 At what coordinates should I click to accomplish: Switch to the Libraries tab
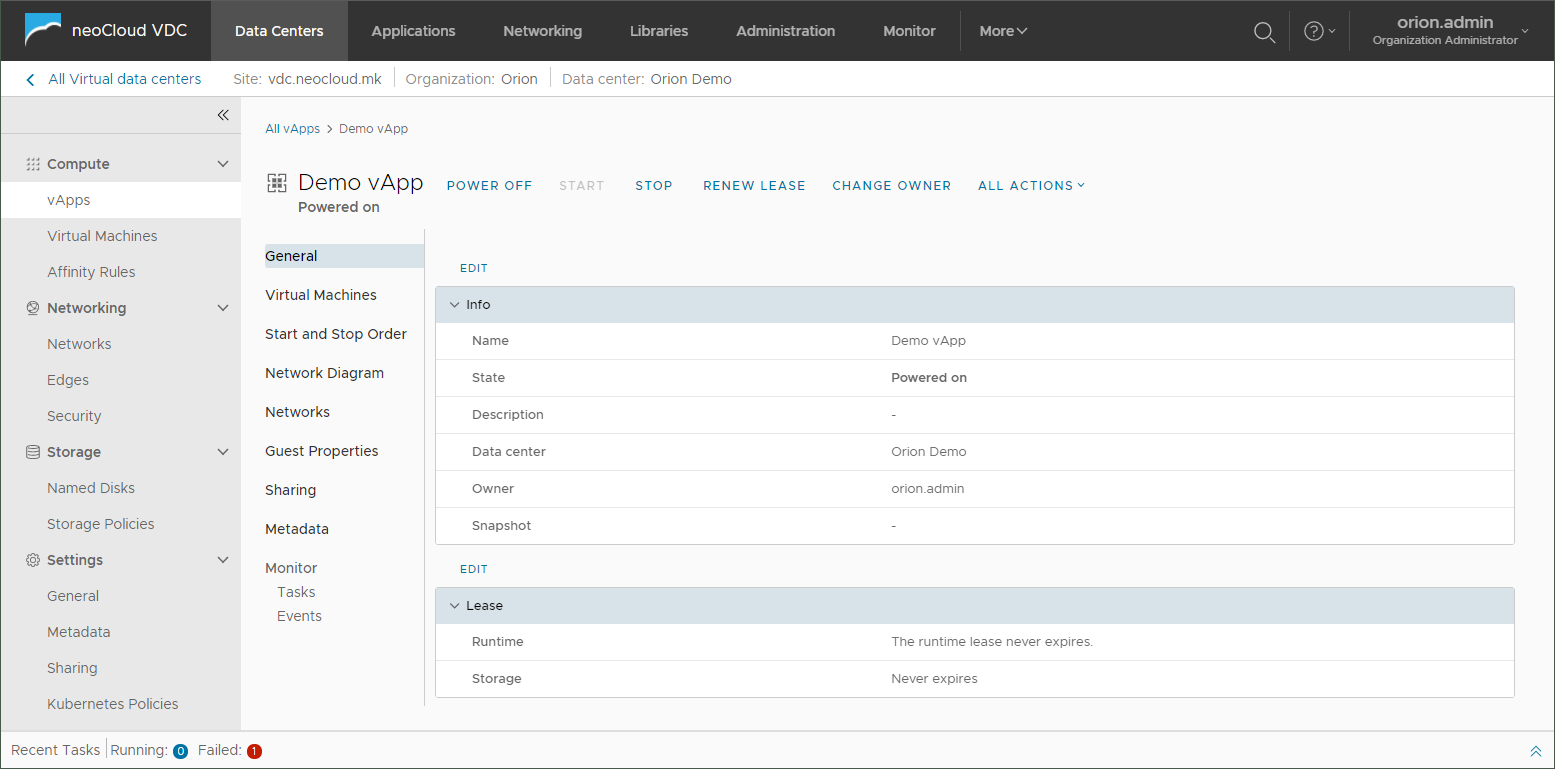pos(659,31)
